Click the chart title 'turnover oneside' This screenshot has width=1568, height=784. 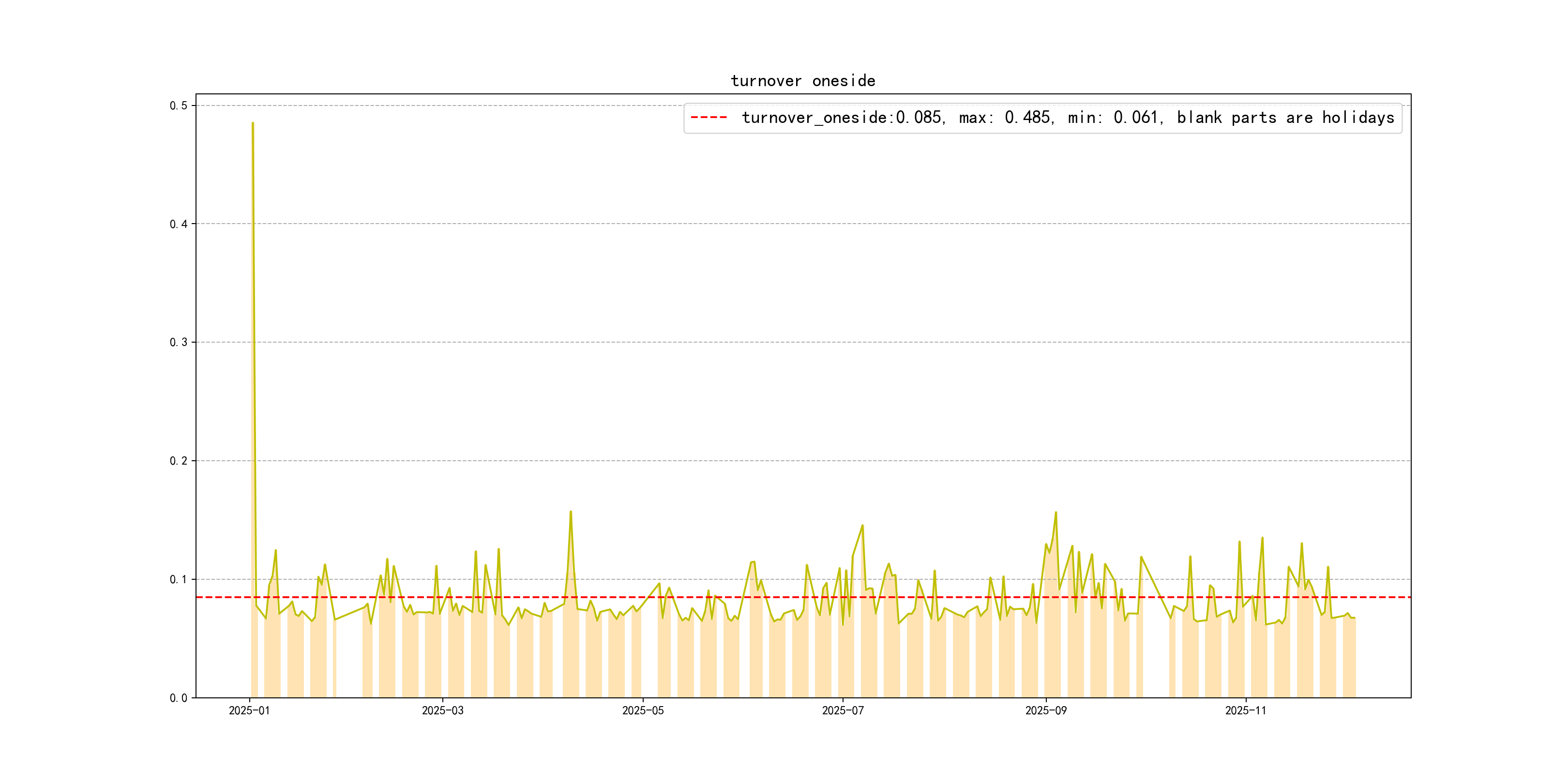[x=802, y=81]
